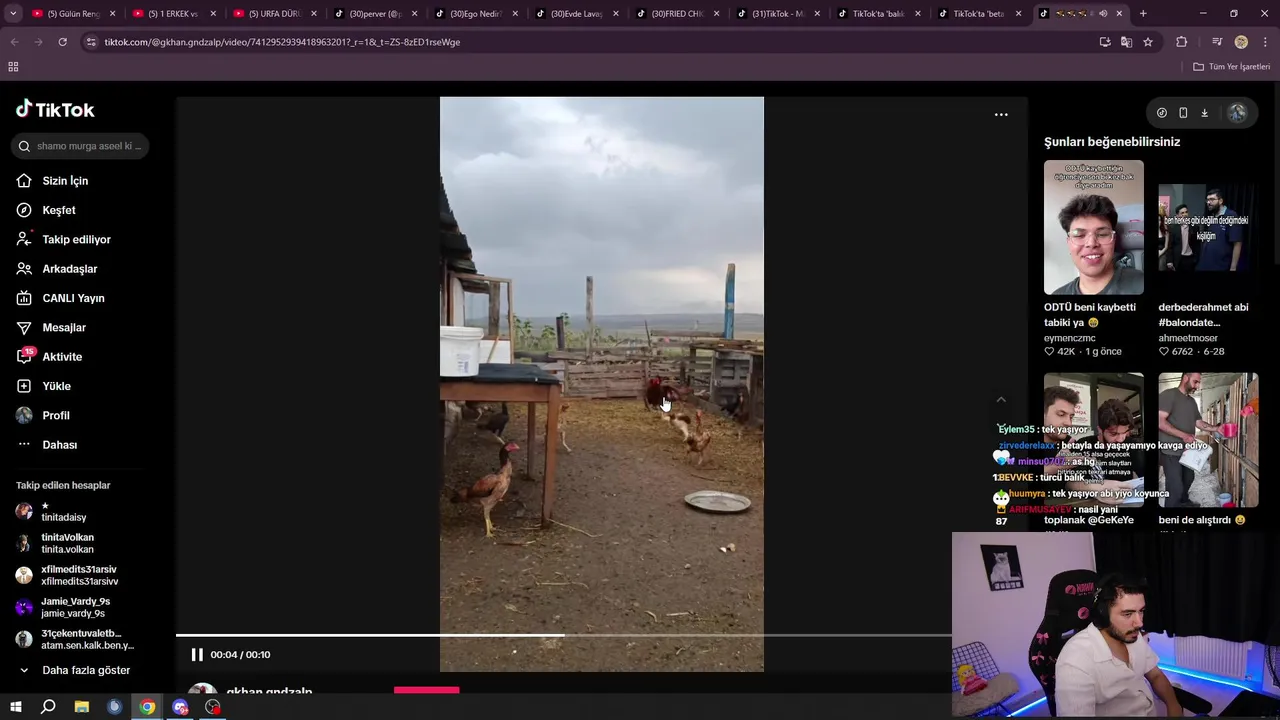Open CANLI Yayın page
The image size is (1280, 720).
tap(73, 298)
